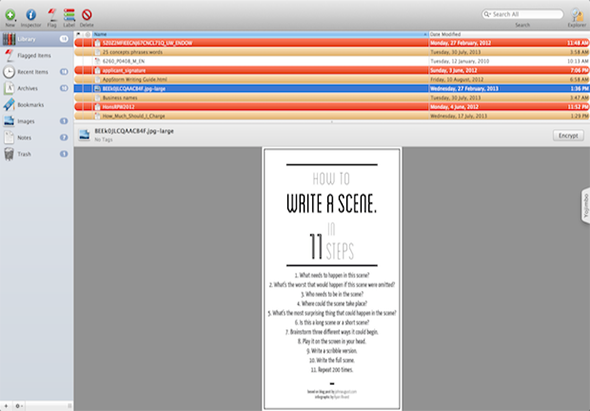Click the flag column header
Screen dimensions: 590x411
(79, 34)
